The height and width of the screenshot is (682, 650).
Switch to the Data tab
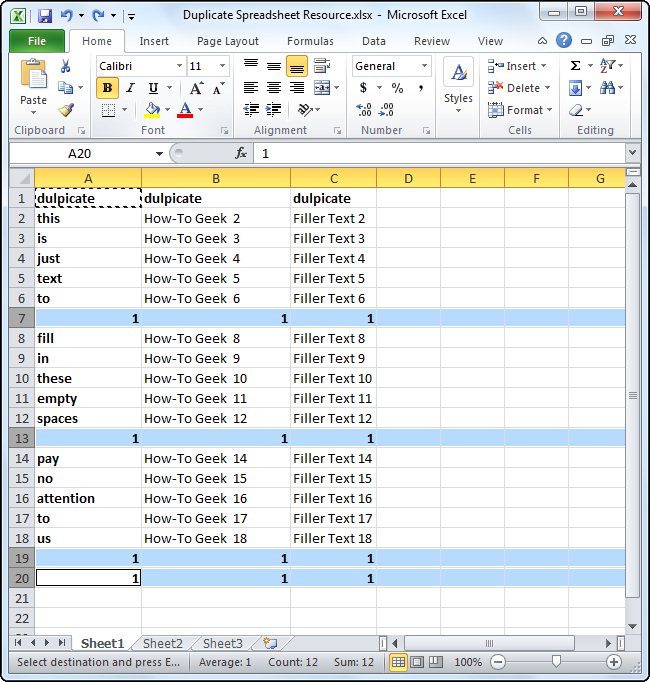coord(374,41)
